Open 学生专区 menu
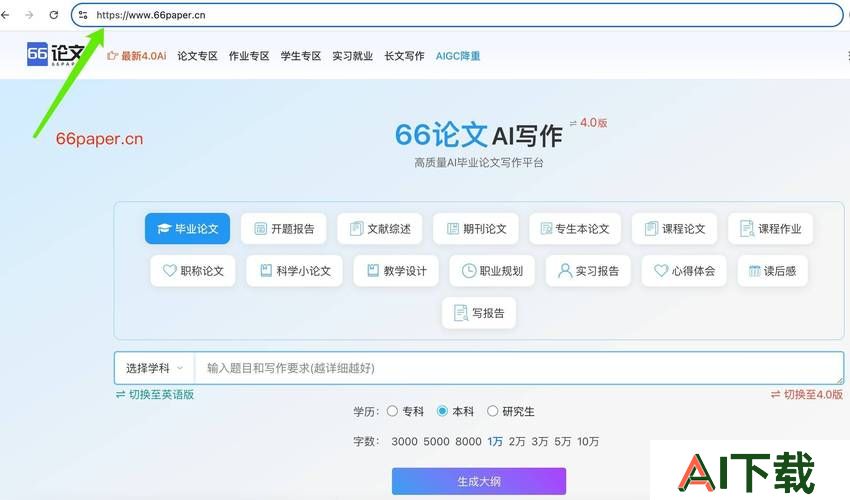The image size is (850, 500). click(x=301, y=56)
